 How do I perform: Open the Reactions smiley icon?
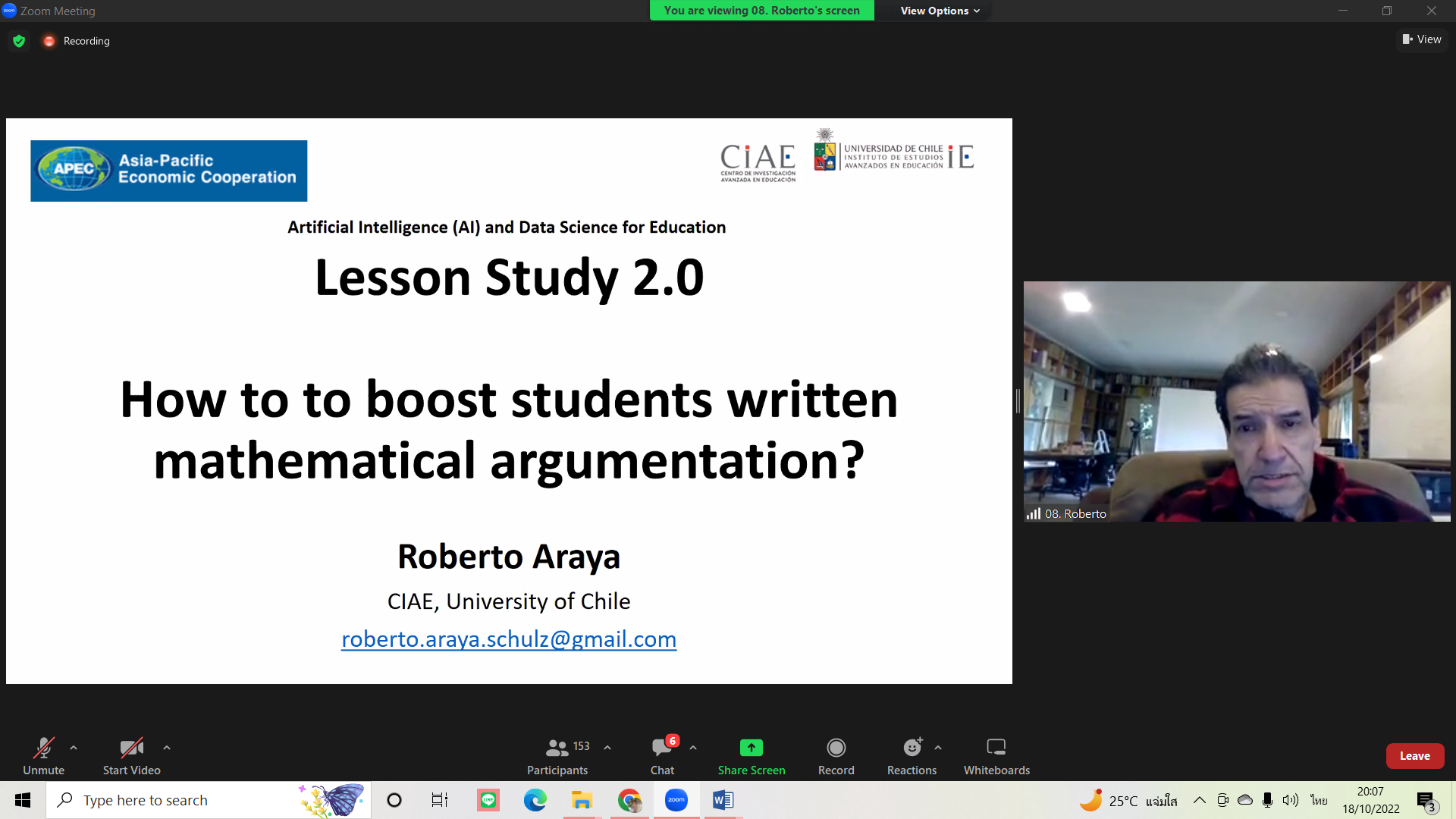912,748
